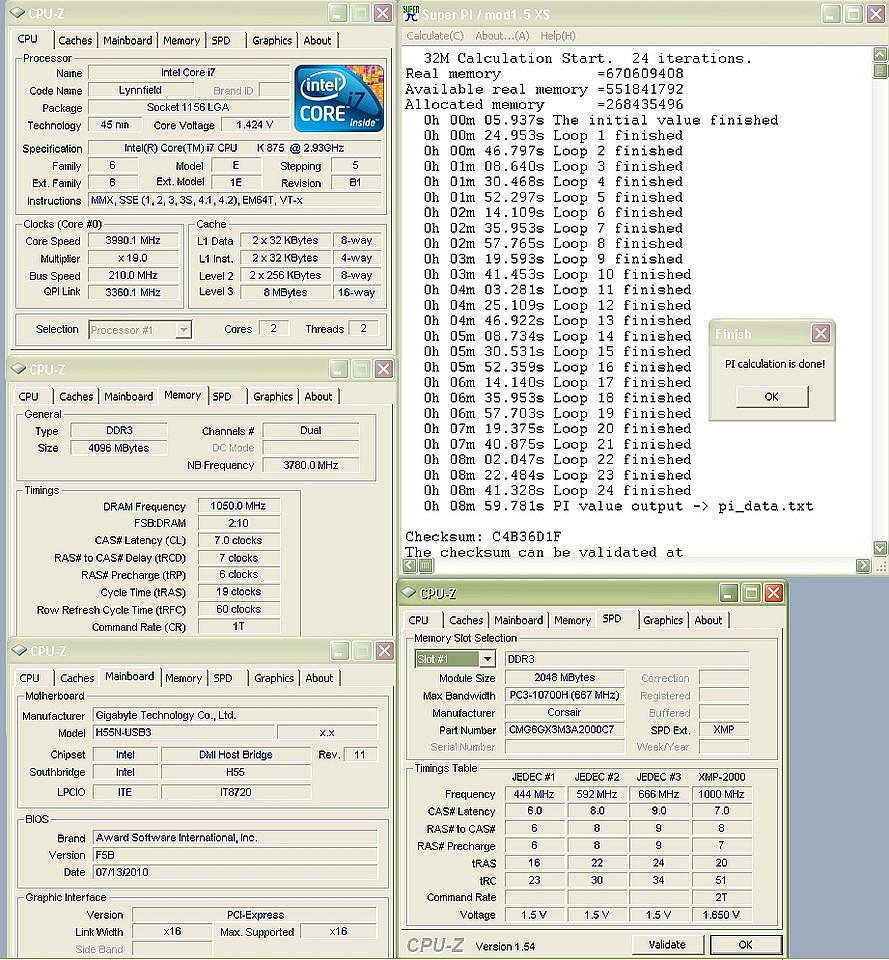Close the CPU-Z SPD window
889x960 pixels.
(774, 593)
